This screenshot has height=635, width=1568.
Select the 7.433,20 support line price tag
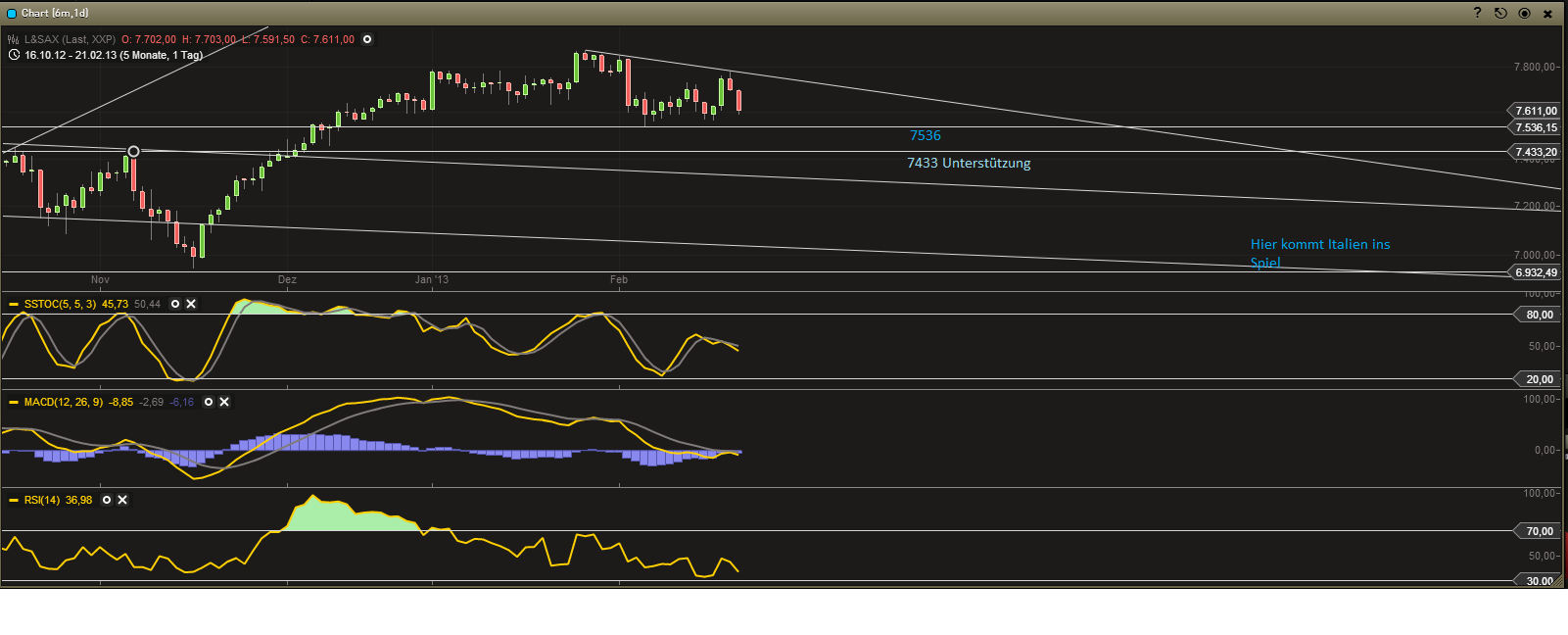tap(1534, 152)
